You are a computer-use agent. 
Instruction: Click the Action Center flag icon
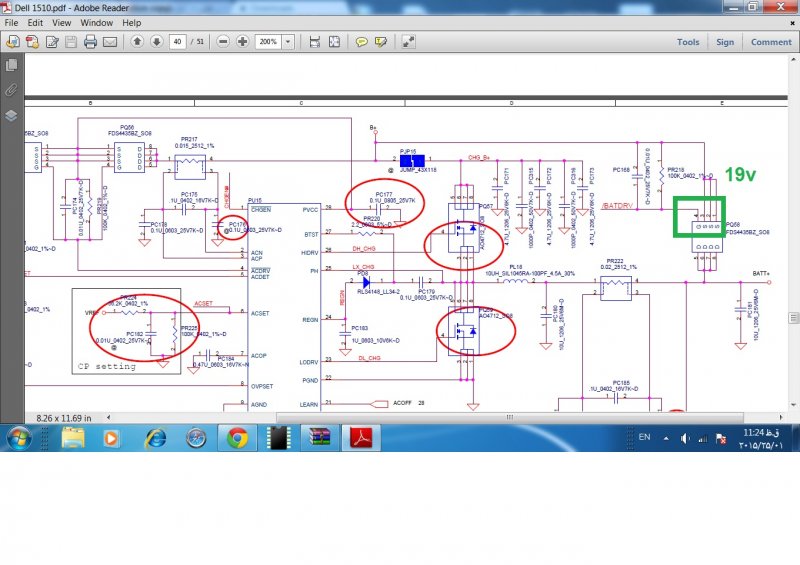coord(721,438)
